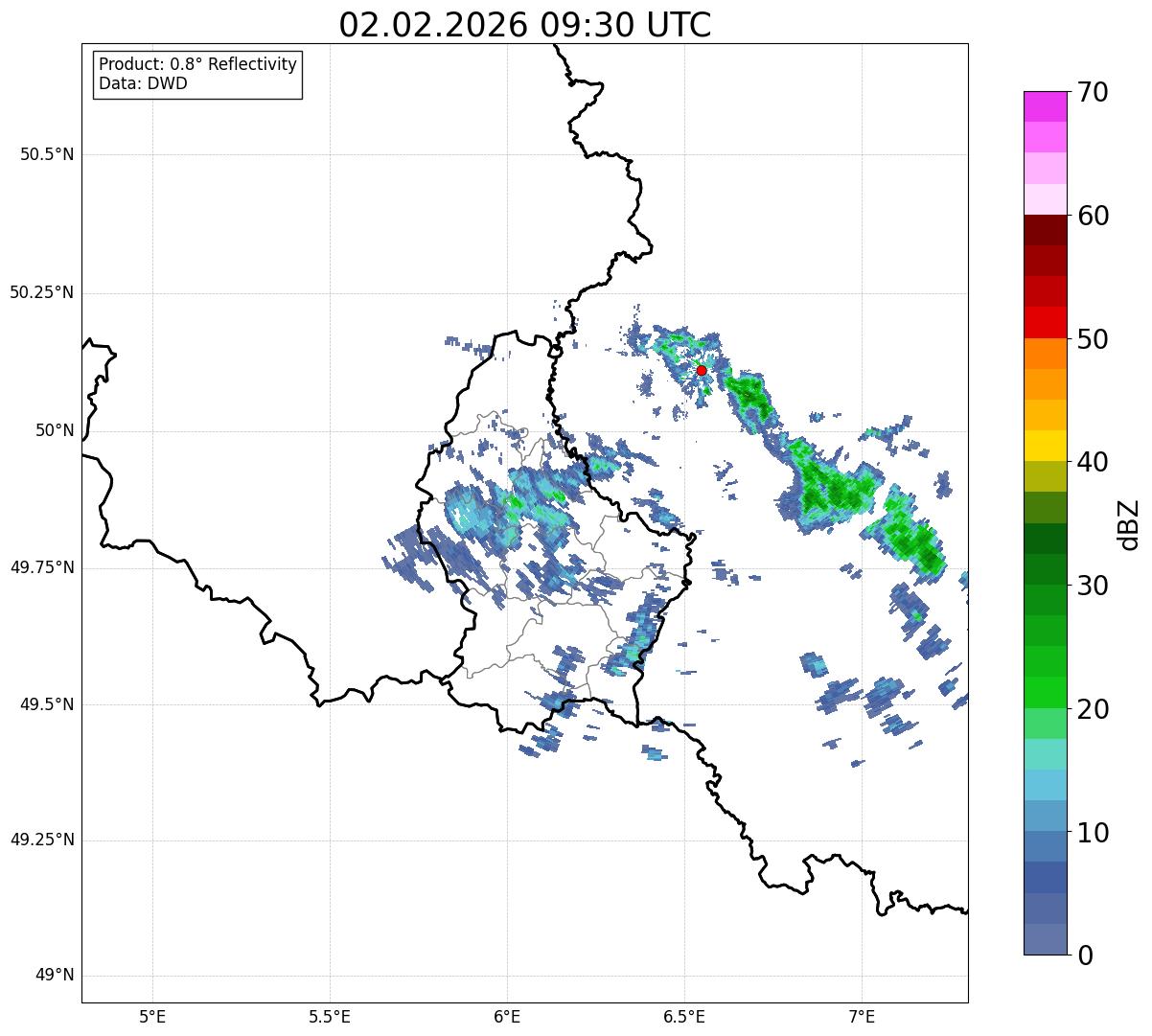This screenshot has height=1036, width=1152.
Task: Select the 49.75°N latitude label
Action: click(41, 567)
